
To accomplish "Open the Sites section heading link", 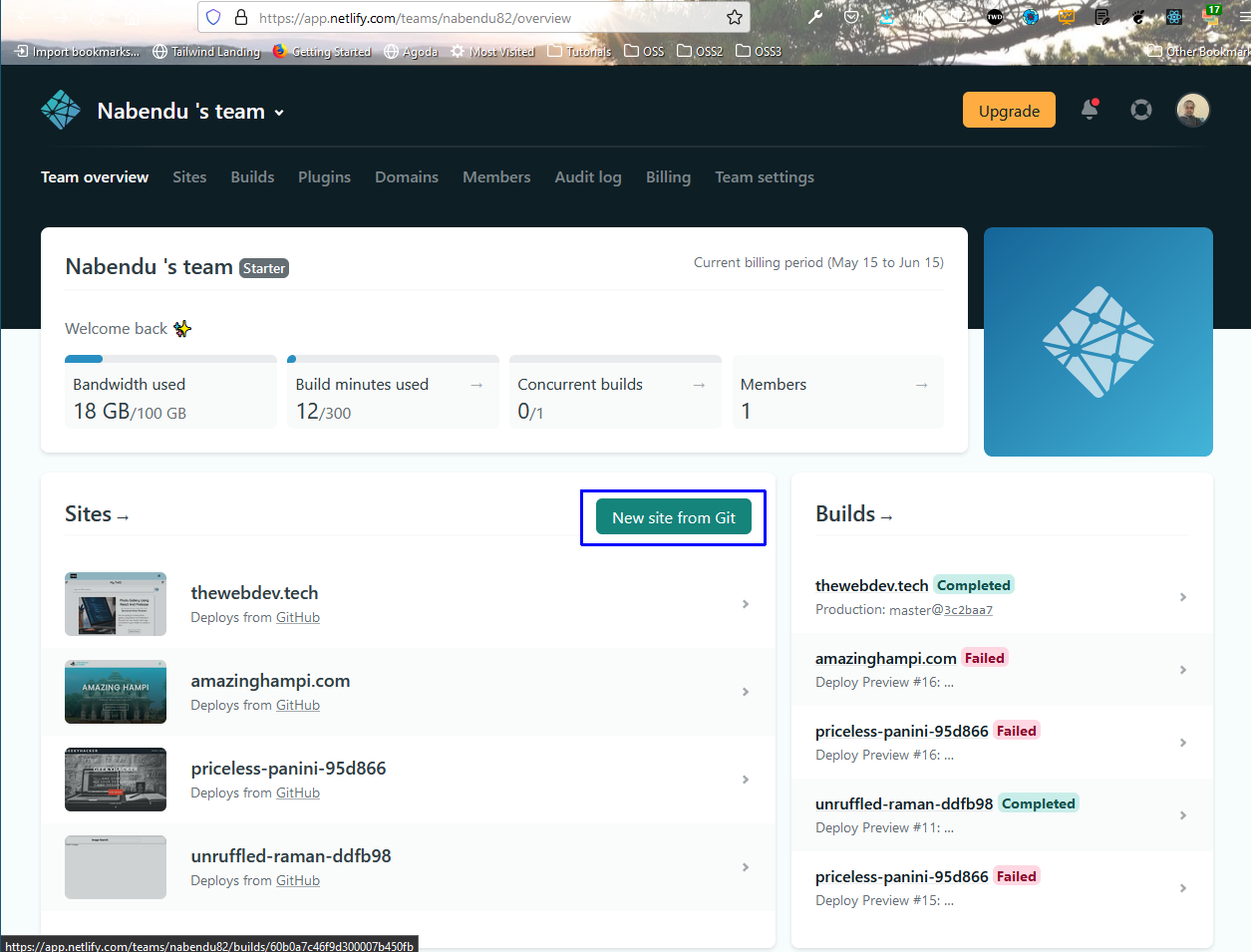I will 97,514.
